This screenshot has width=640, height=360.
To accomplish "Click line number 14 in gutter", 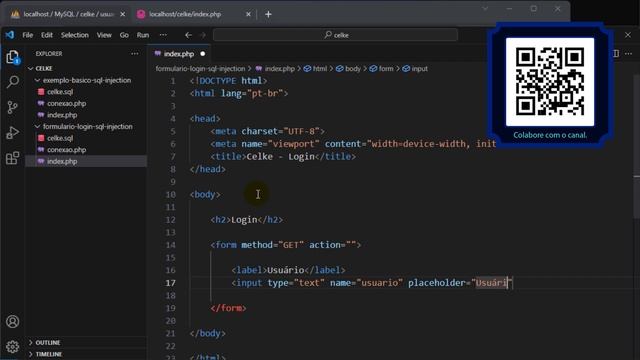I will [x=171, y=245].
